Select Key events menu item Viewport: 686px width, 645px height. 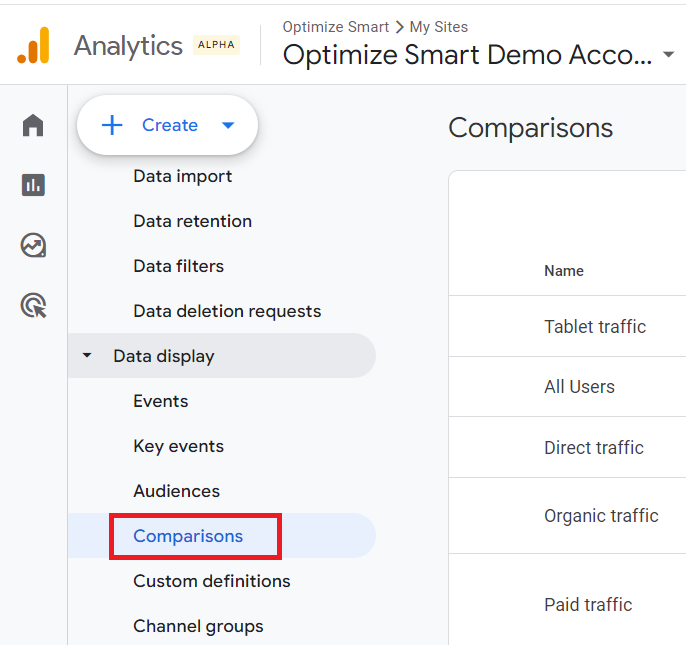click(178, 446)
